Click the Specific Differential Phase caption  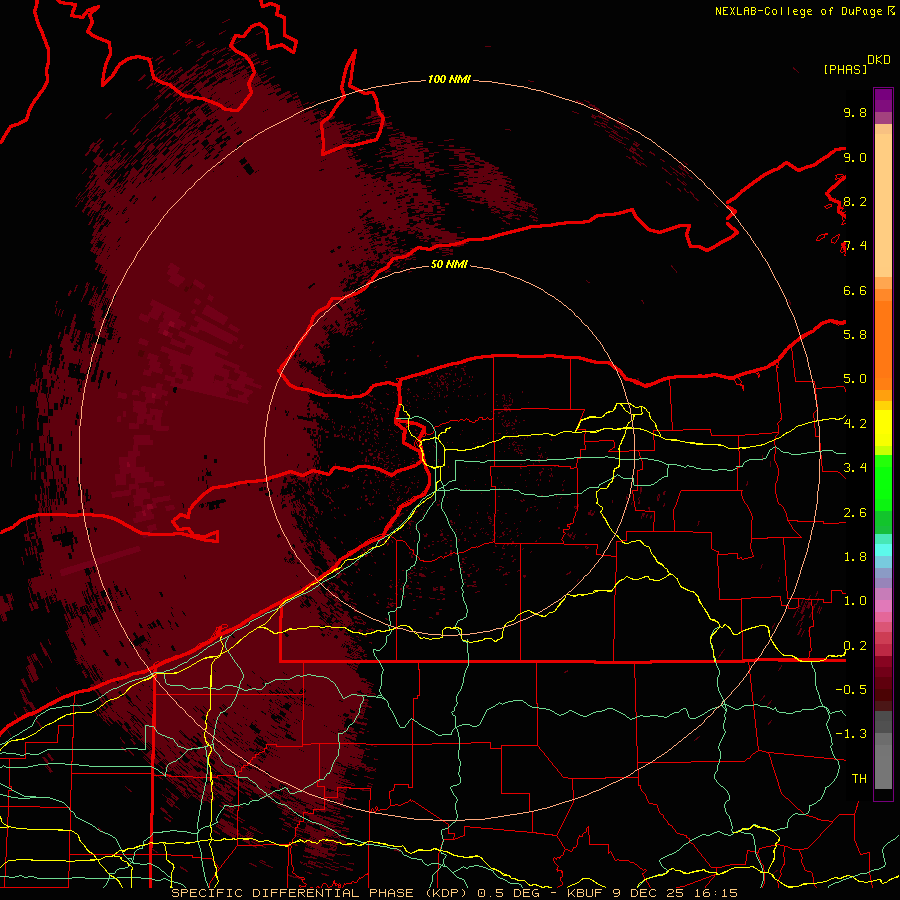(x=455, y=893)
